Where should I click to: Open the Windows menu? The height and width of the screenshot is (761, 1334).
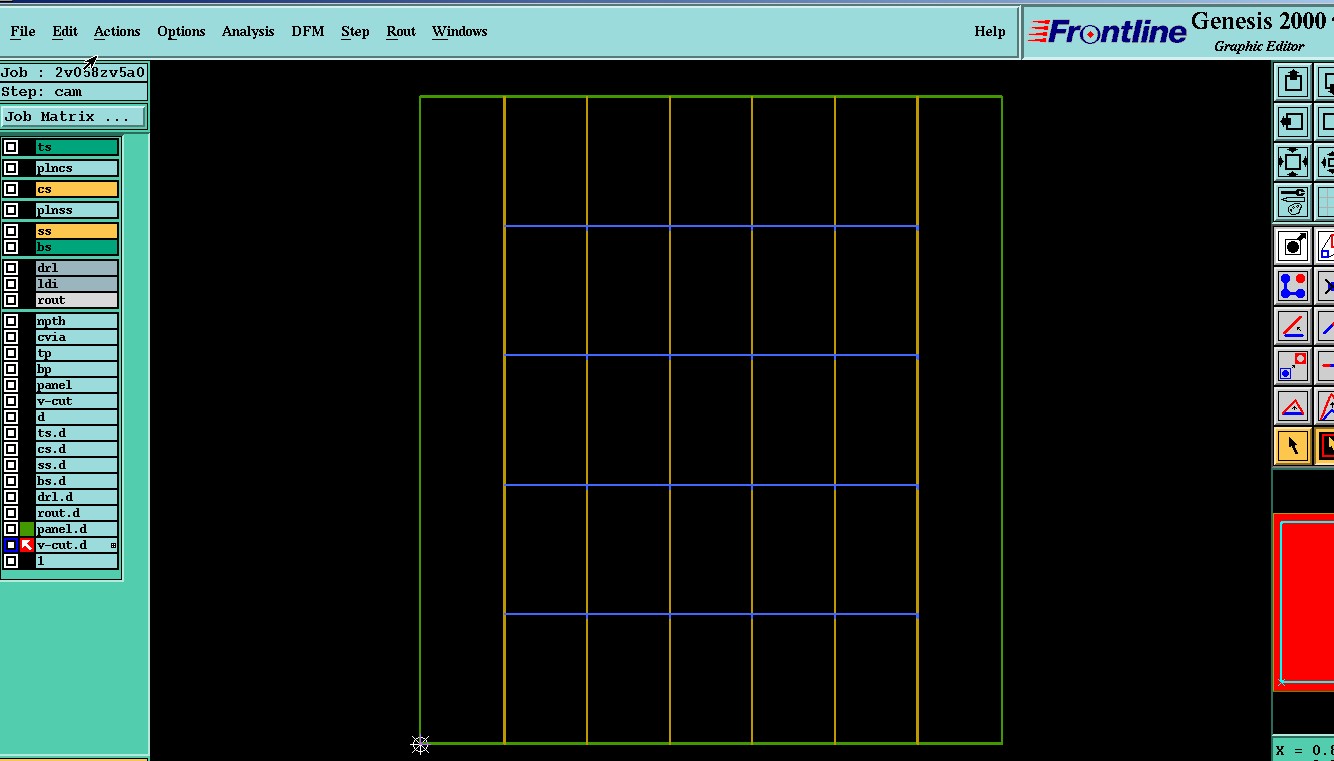click(460, 31)
